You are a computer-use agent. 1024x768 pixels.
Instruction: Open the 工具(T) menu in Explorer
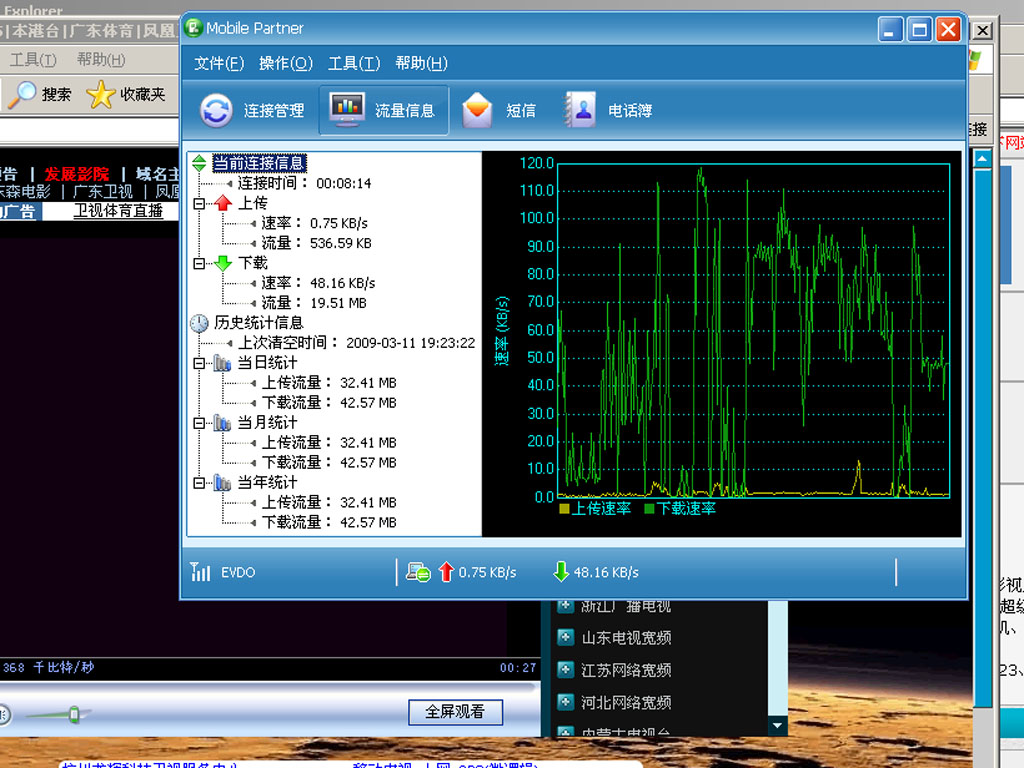(33, 60)
